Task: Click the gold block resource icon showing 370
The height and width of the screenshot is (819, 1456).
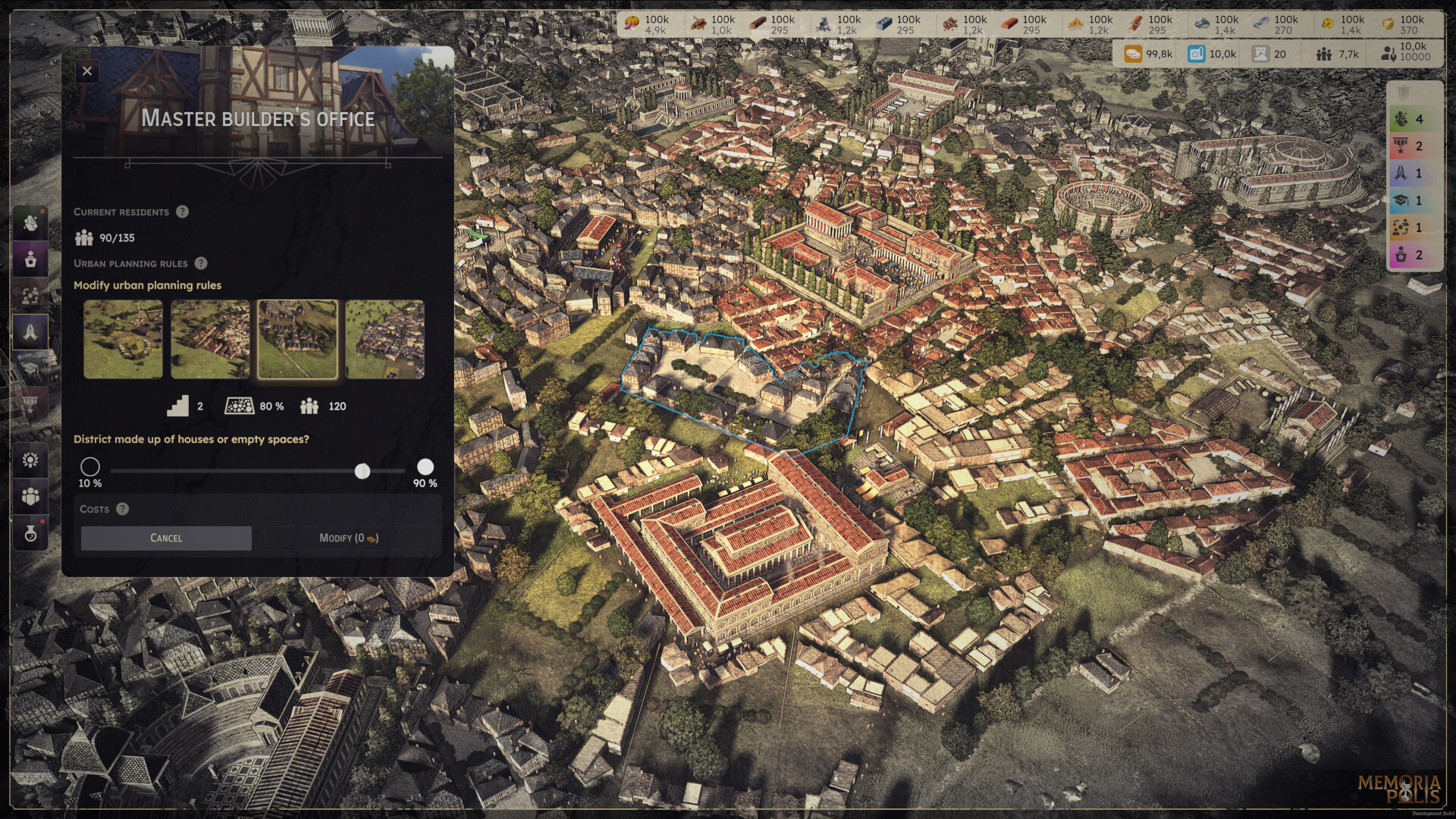Action: (1387, 24)
